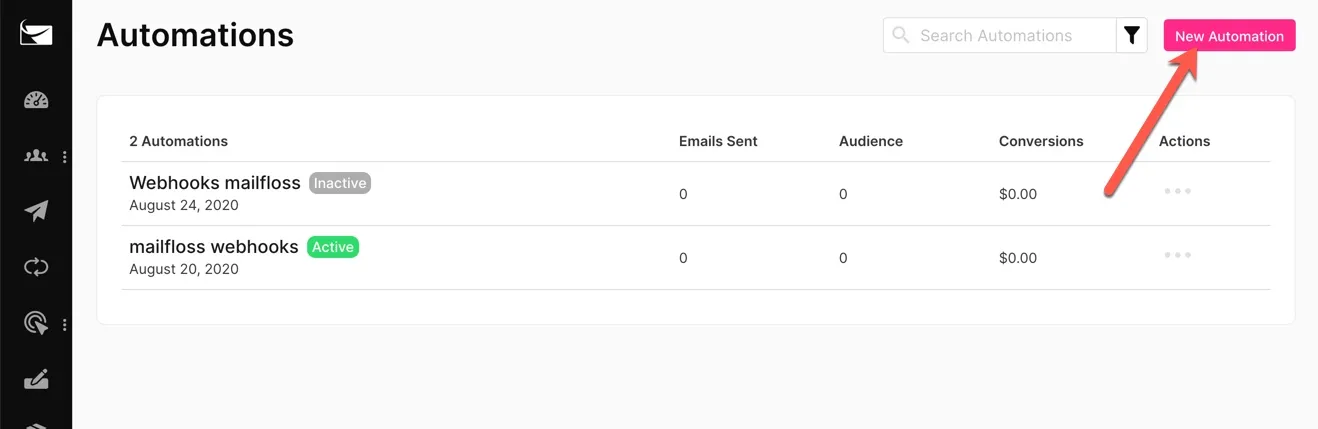This screenshot has height=429, width=1318.
Task: Click the Search Automations field
Action: (x=1013, y=35)
